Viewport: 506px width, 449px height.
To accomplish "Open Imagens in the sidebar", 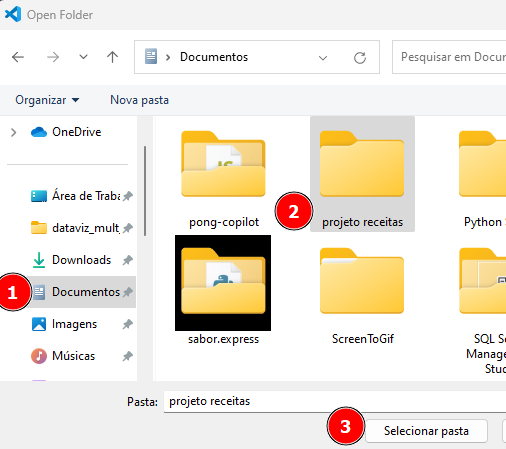I will tap(64, 324).
